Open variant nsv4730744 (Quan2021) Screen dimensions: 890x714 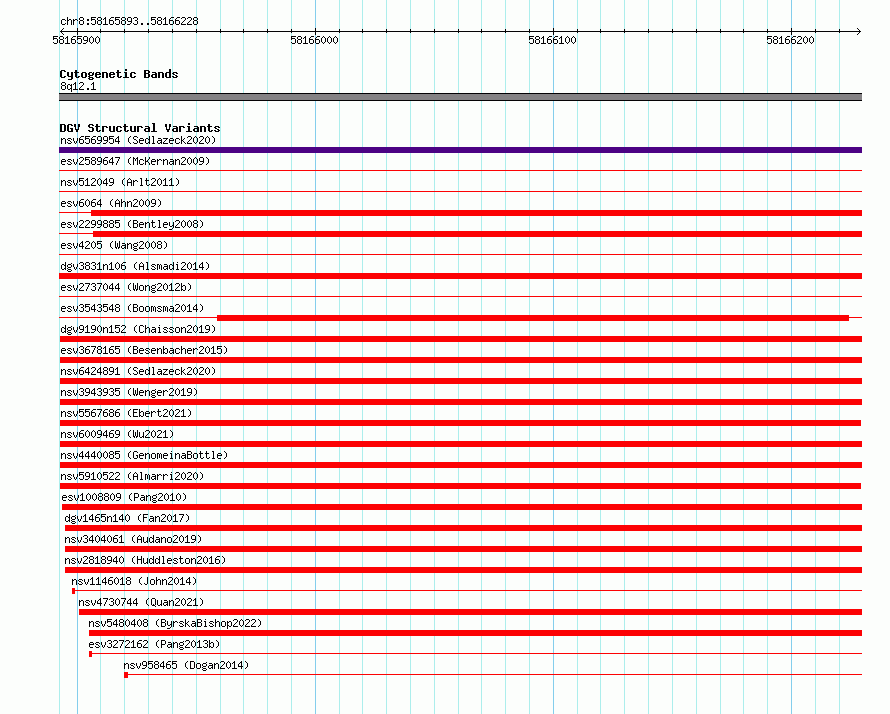point(141,602)
